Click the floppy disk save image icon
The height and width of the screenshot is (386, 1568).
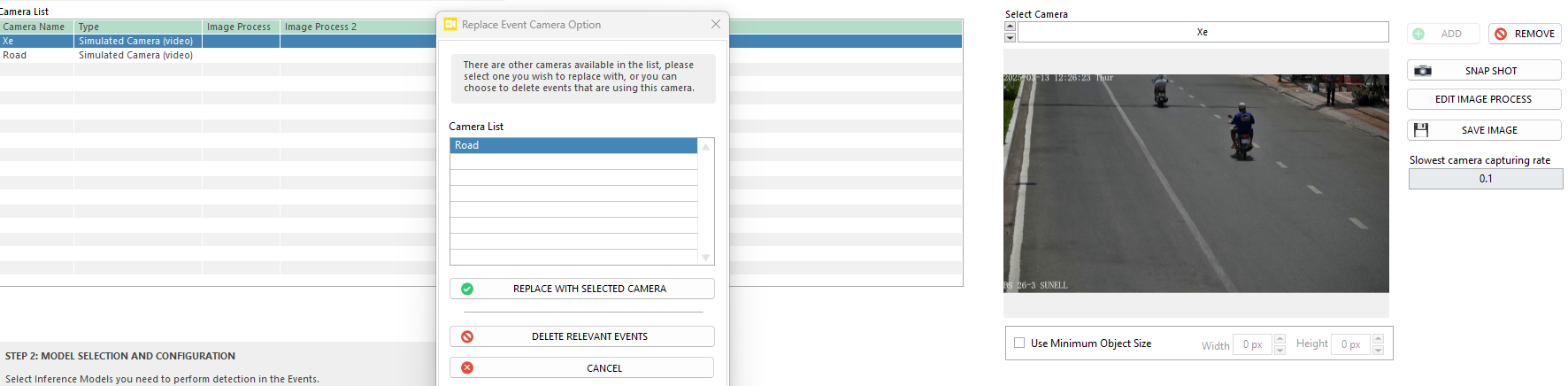pyautogui.click(x=1421, y=130)
